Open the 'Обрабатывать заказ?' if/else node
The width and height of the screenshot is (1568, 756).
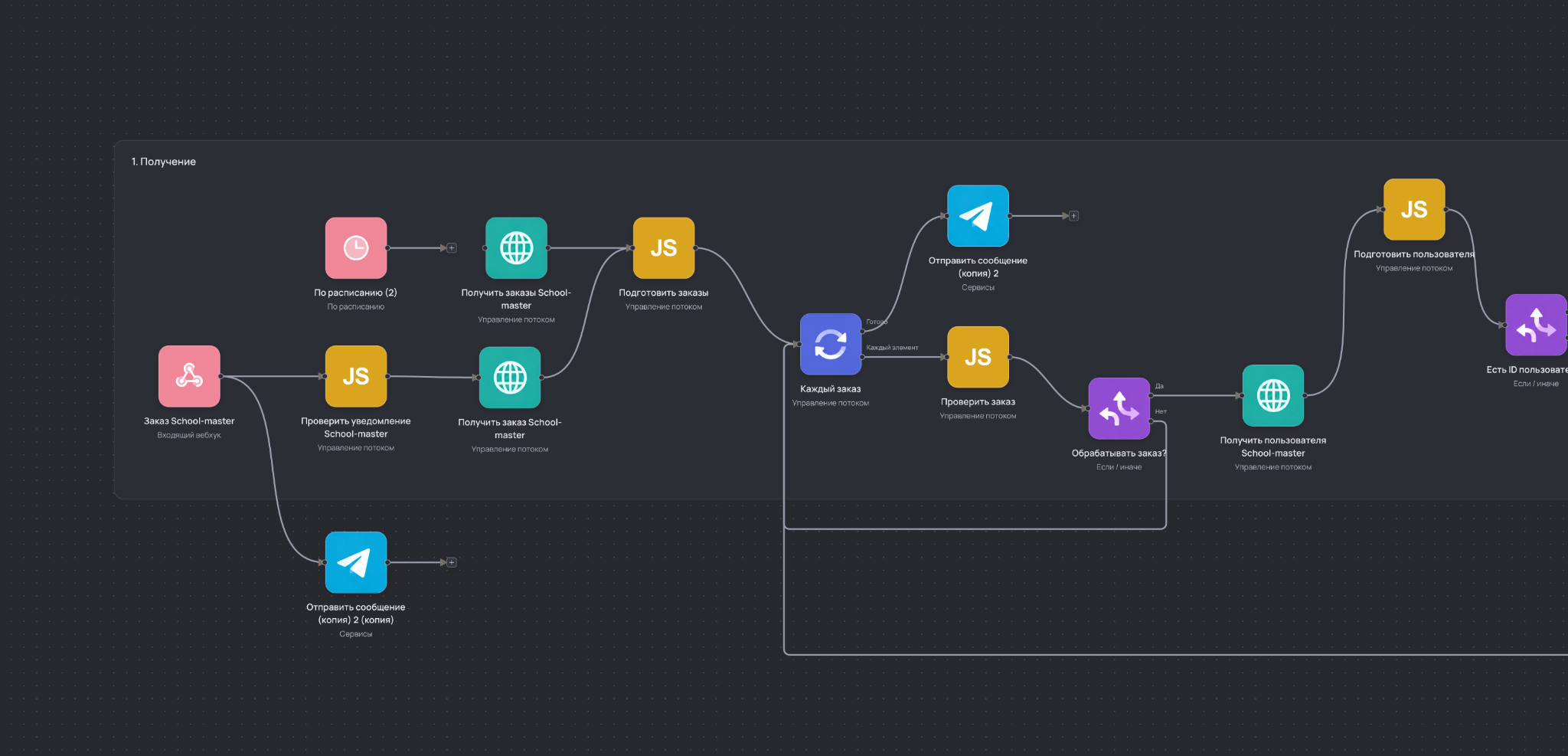(x=1119, y=408)
